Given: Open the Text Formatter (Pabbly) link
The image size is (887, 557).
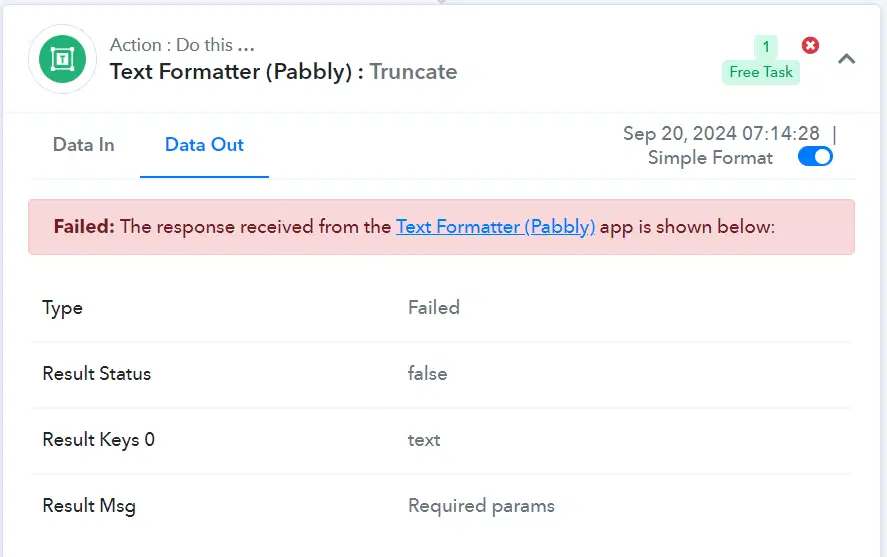Looking at the screenshot, I should tap(495, 227).
